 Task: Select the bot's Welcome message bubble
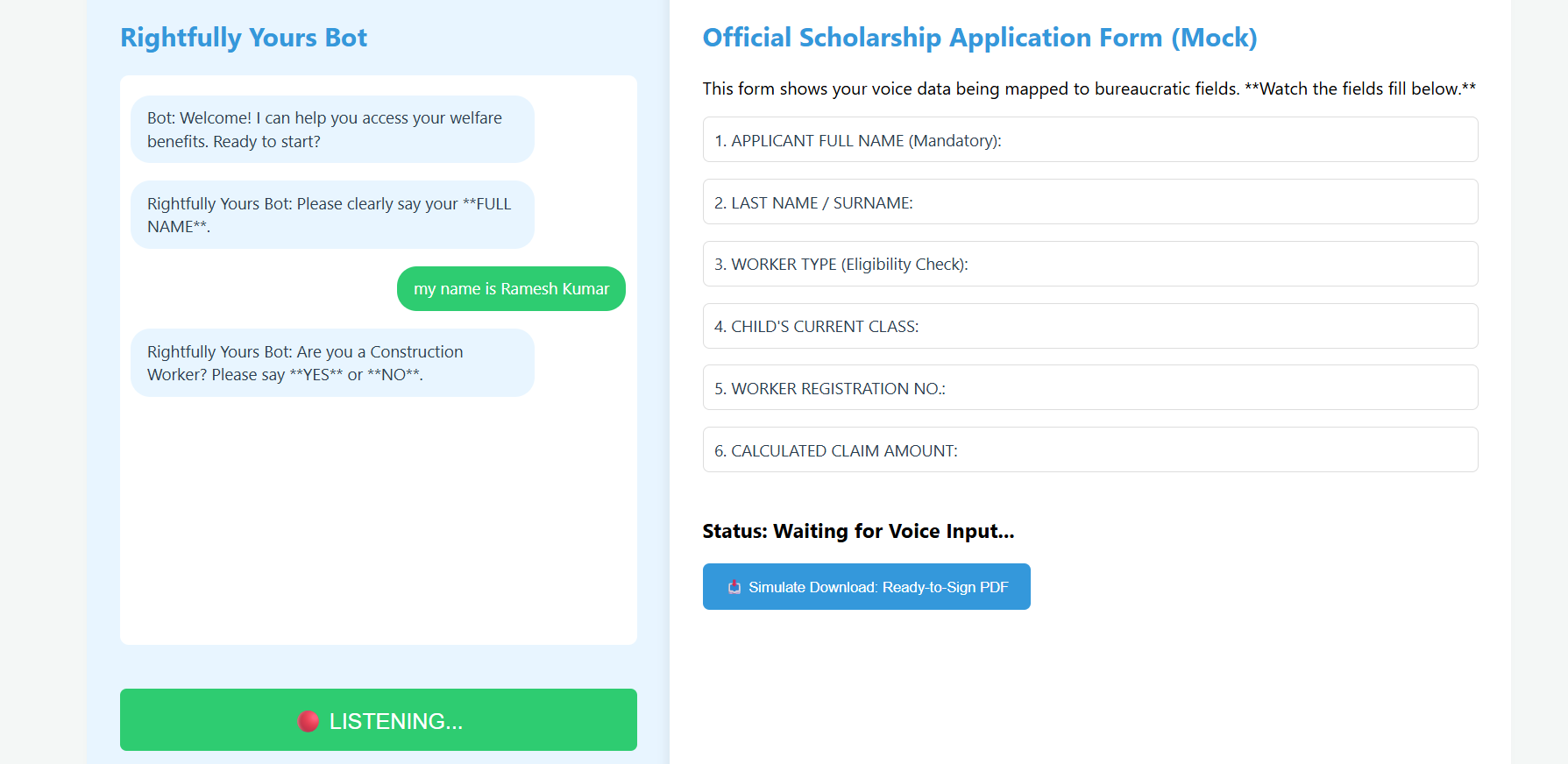click(332, 130)
